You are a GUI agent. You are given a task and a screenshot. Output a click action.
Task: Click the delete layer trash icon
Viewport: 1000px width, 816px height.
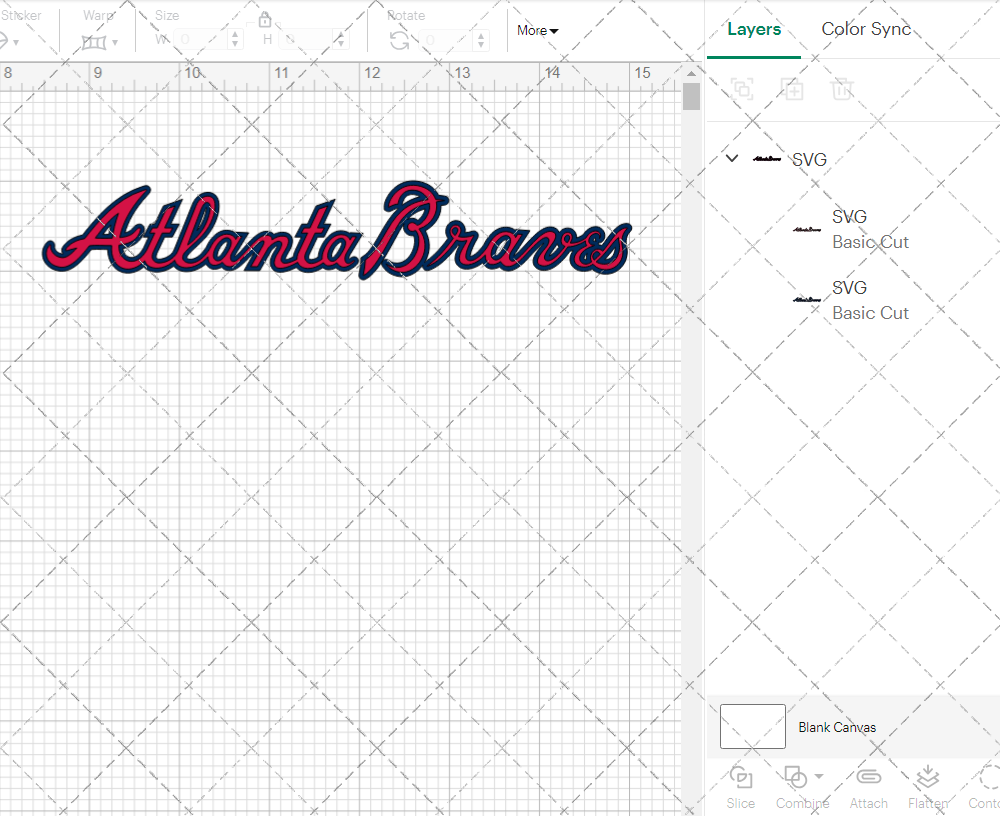[x=842, y=89]
